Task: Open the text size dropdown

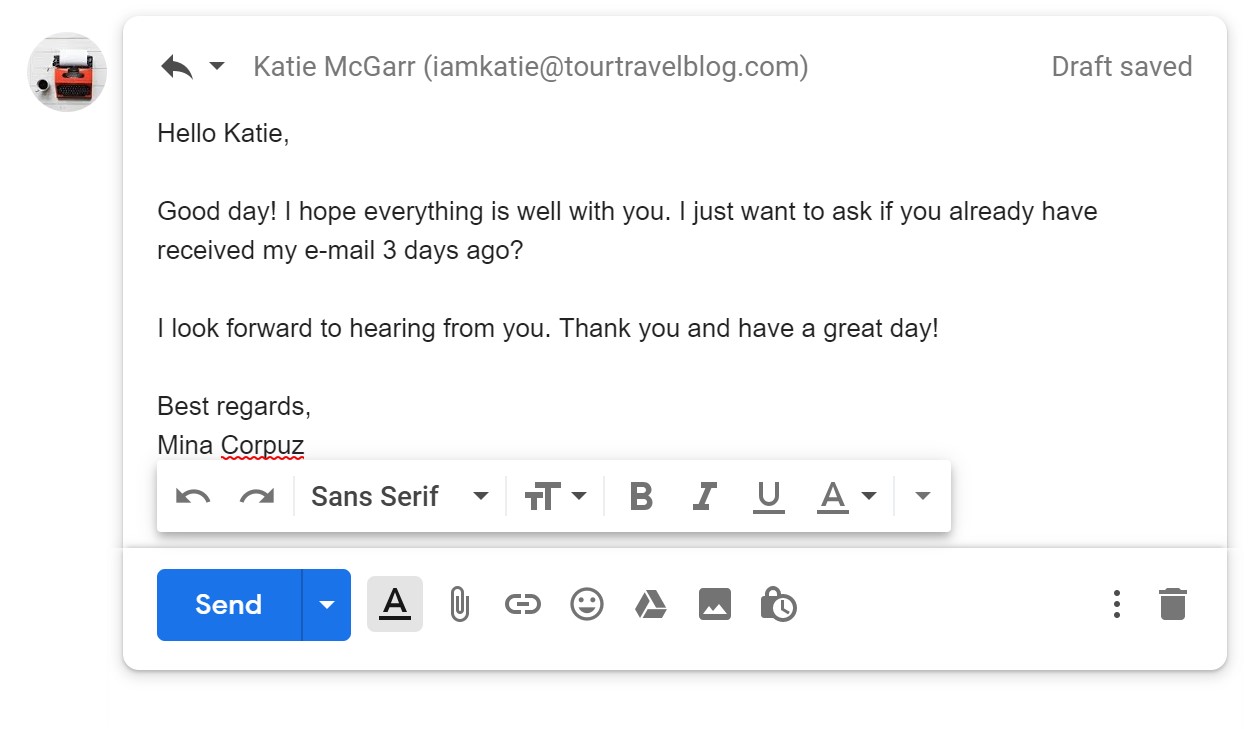Action: tap(556, 496)
